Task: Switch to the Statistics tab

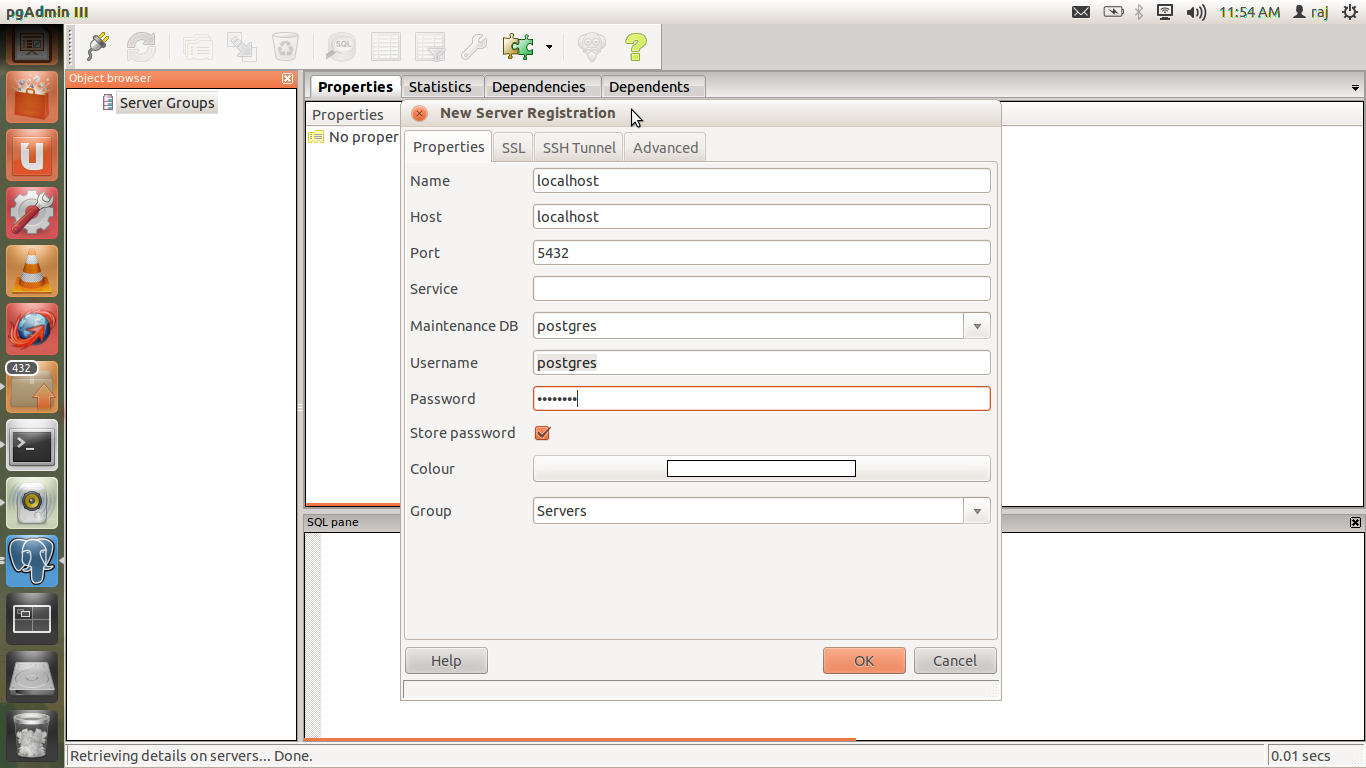Action: (440, 87)
